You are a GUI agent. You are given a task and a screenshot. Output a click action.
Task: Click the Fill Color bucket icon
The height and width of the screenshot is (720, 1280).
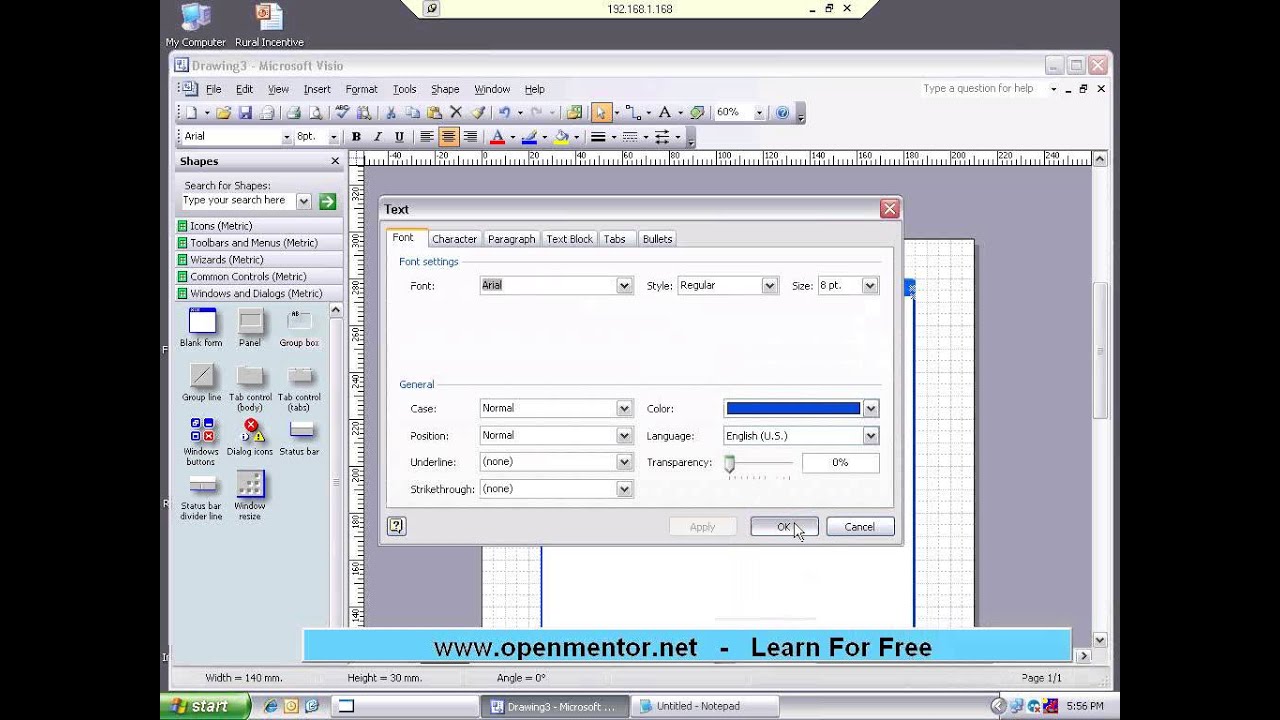[561, 137]
